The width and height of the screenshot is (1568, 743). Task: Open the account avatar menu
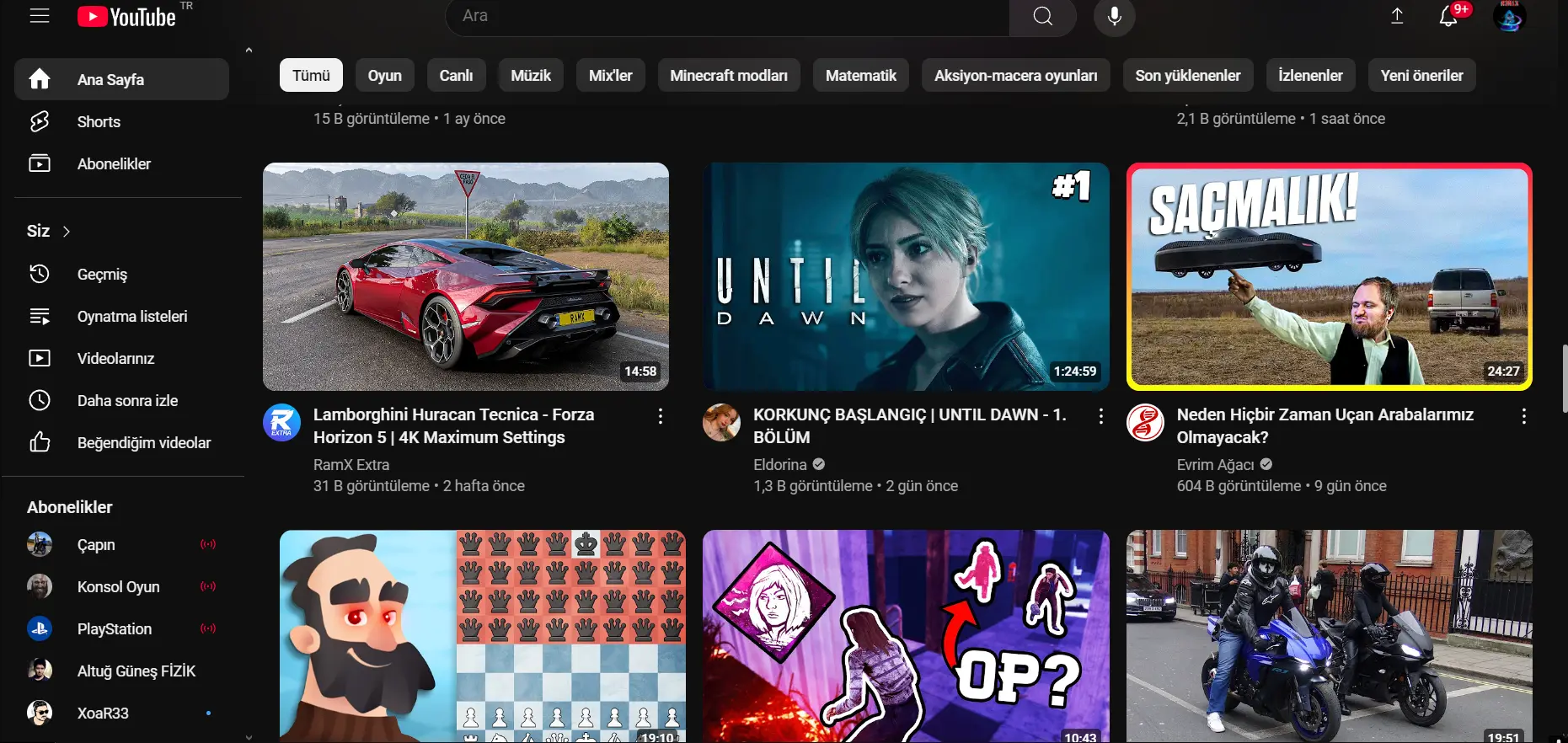tap(1509, 16)
